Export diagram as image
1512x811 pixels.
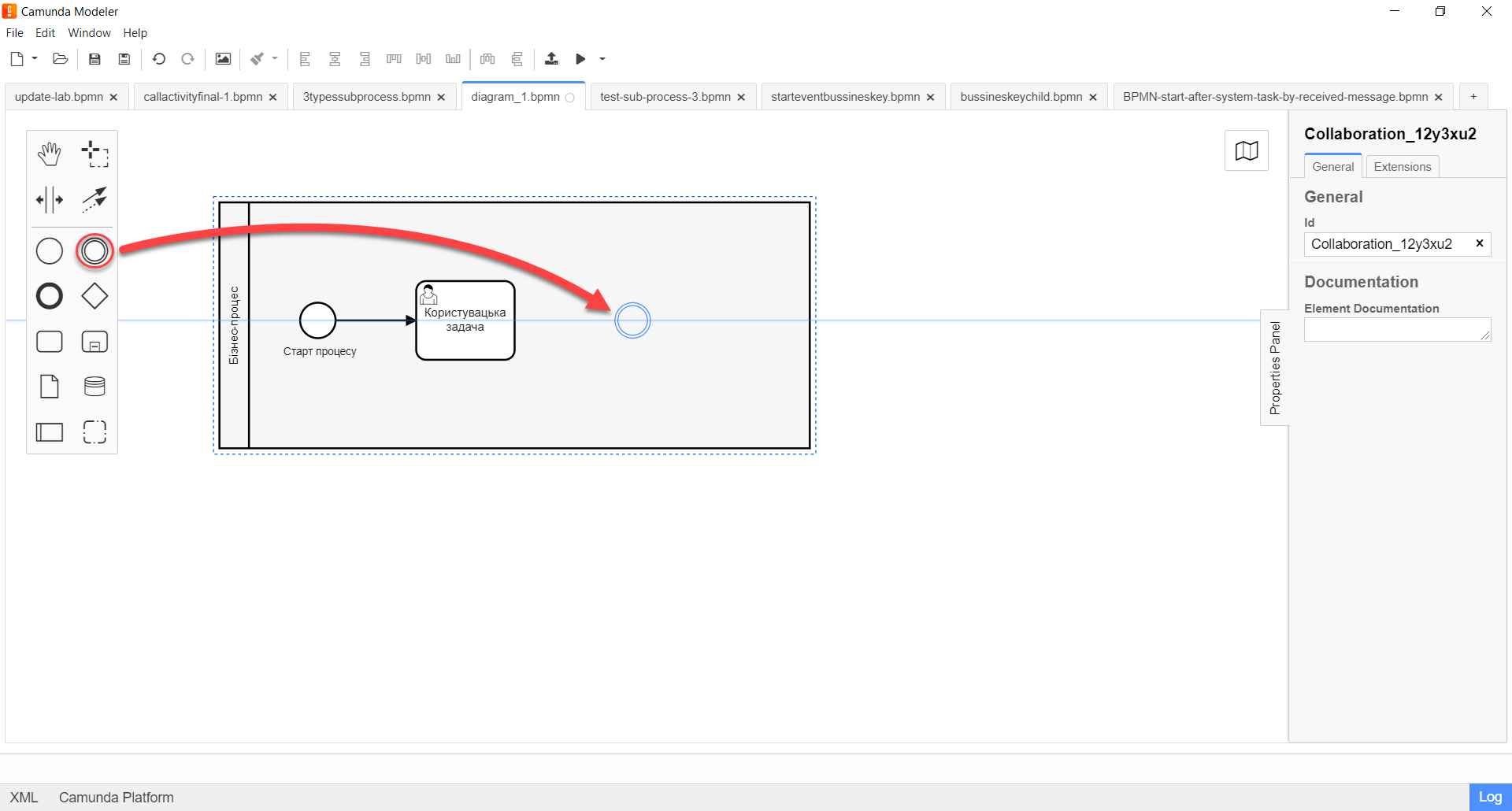coord(224,59)
